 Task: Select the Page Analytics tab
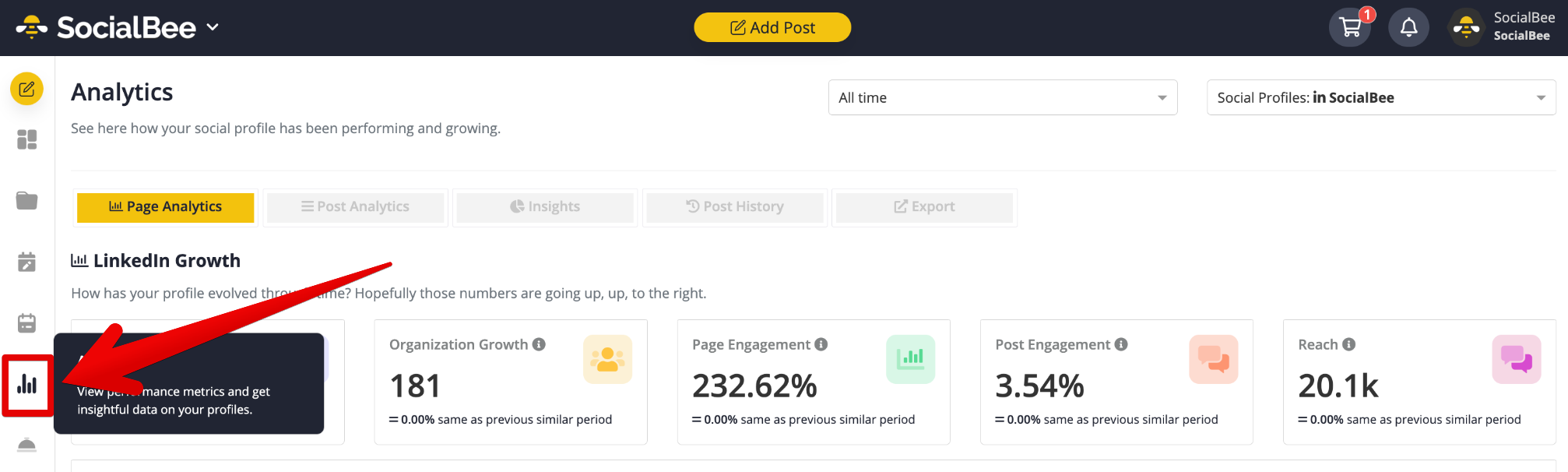tap(165, 207)
